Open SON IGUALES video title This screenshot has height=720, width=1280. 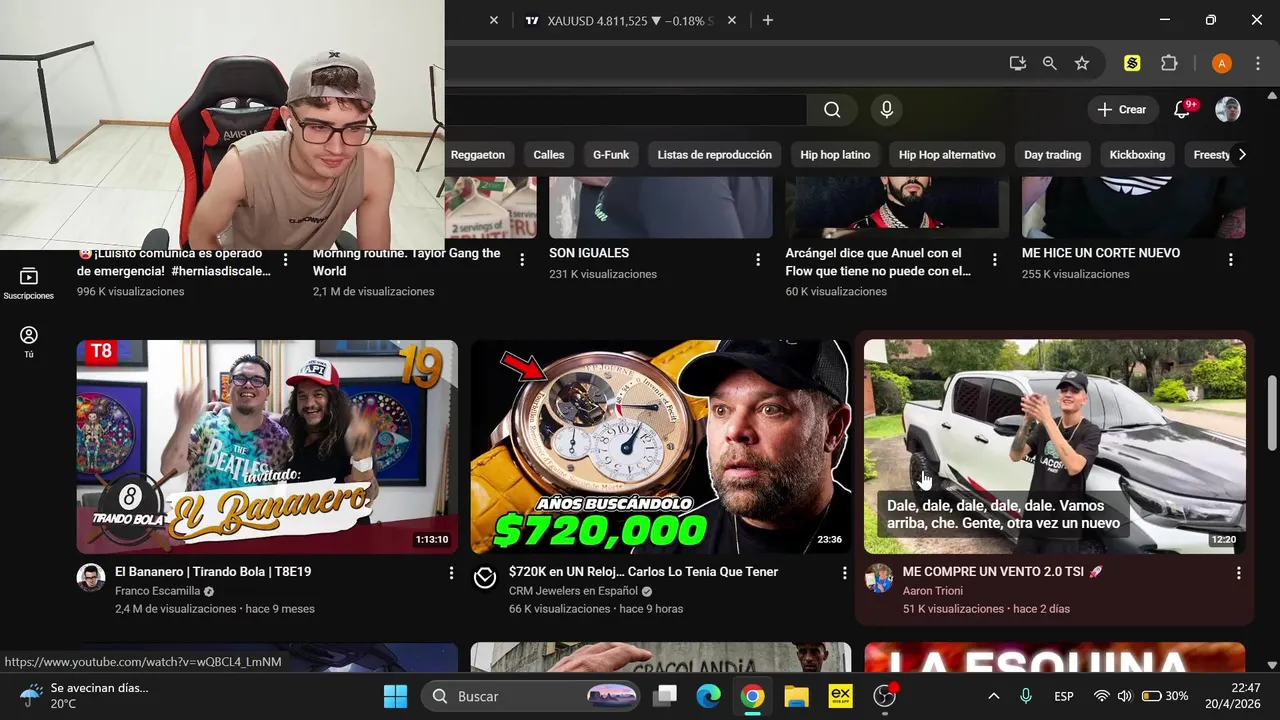click(589, 253)
